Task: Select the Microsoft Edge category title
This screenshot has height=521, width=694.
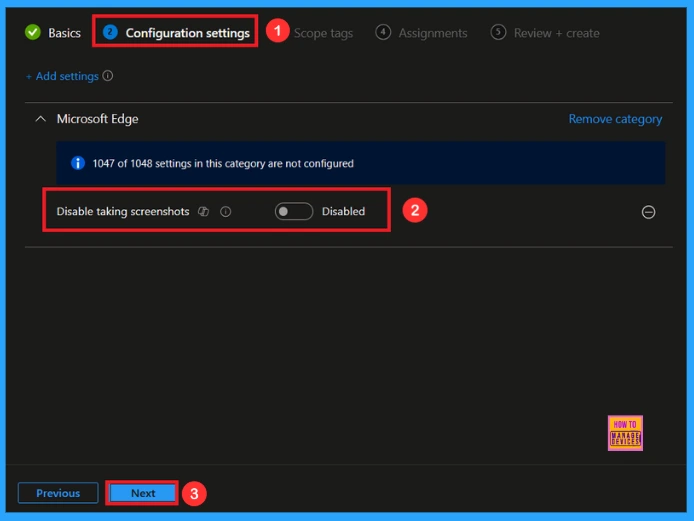Action: click(x=97, y=119)
